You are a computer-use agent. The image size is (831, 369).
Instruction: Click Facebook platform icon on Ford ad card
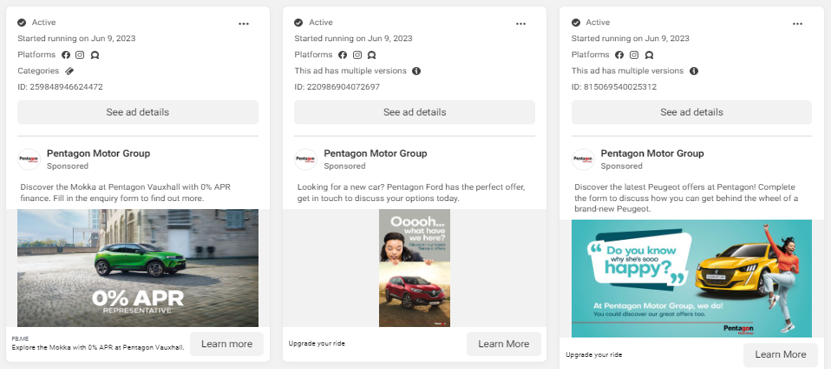click(343, 55)
